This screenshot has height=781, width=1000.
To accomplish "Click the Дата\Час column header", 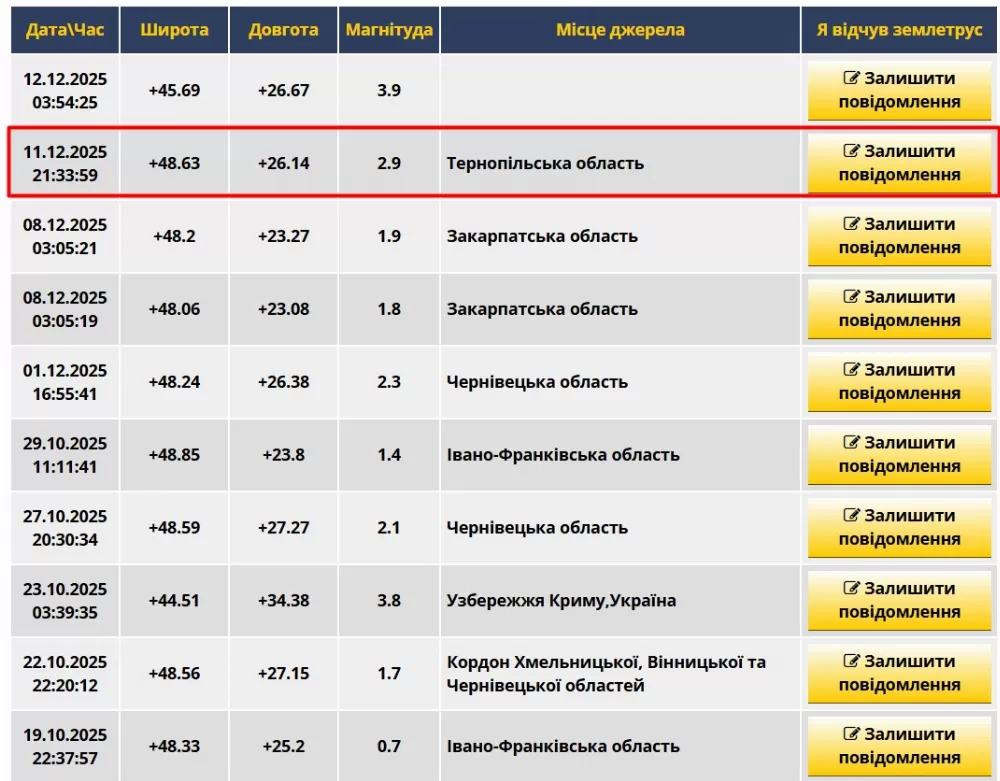I will tap(64, 30).
